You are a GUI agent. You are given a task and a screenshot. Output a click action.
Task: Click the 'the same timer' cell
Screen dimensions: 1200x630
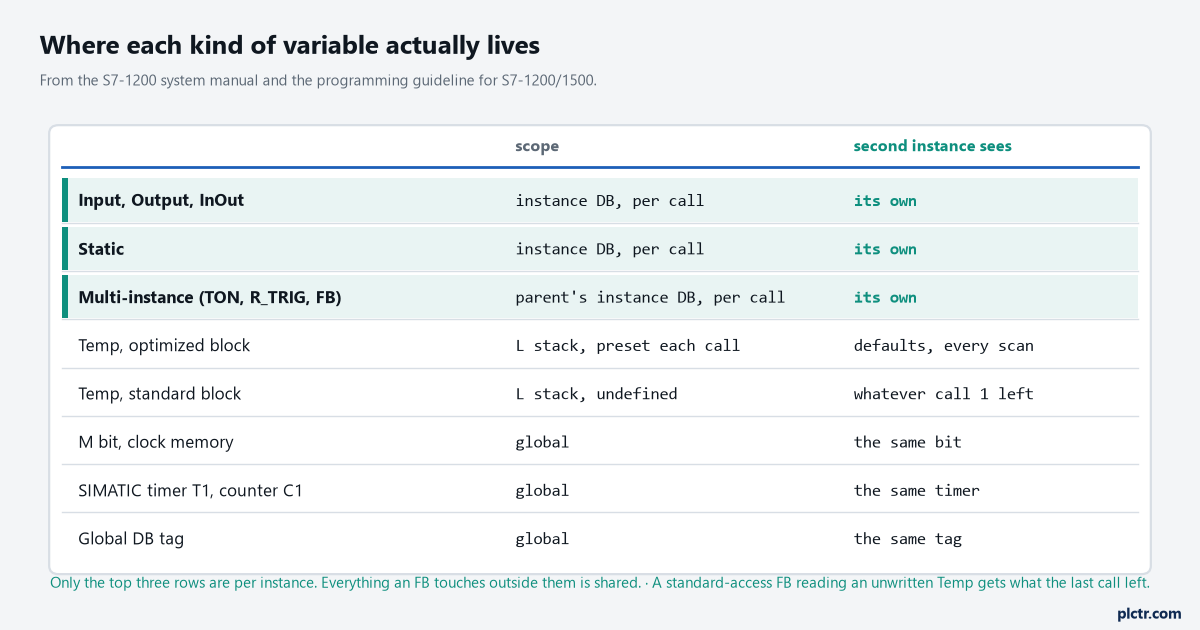(x=916, y=490)
